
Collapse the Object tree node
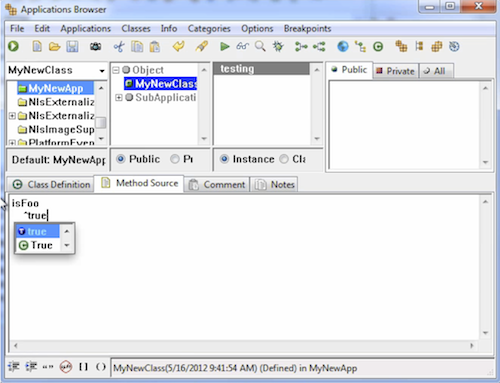coord(116,70)
